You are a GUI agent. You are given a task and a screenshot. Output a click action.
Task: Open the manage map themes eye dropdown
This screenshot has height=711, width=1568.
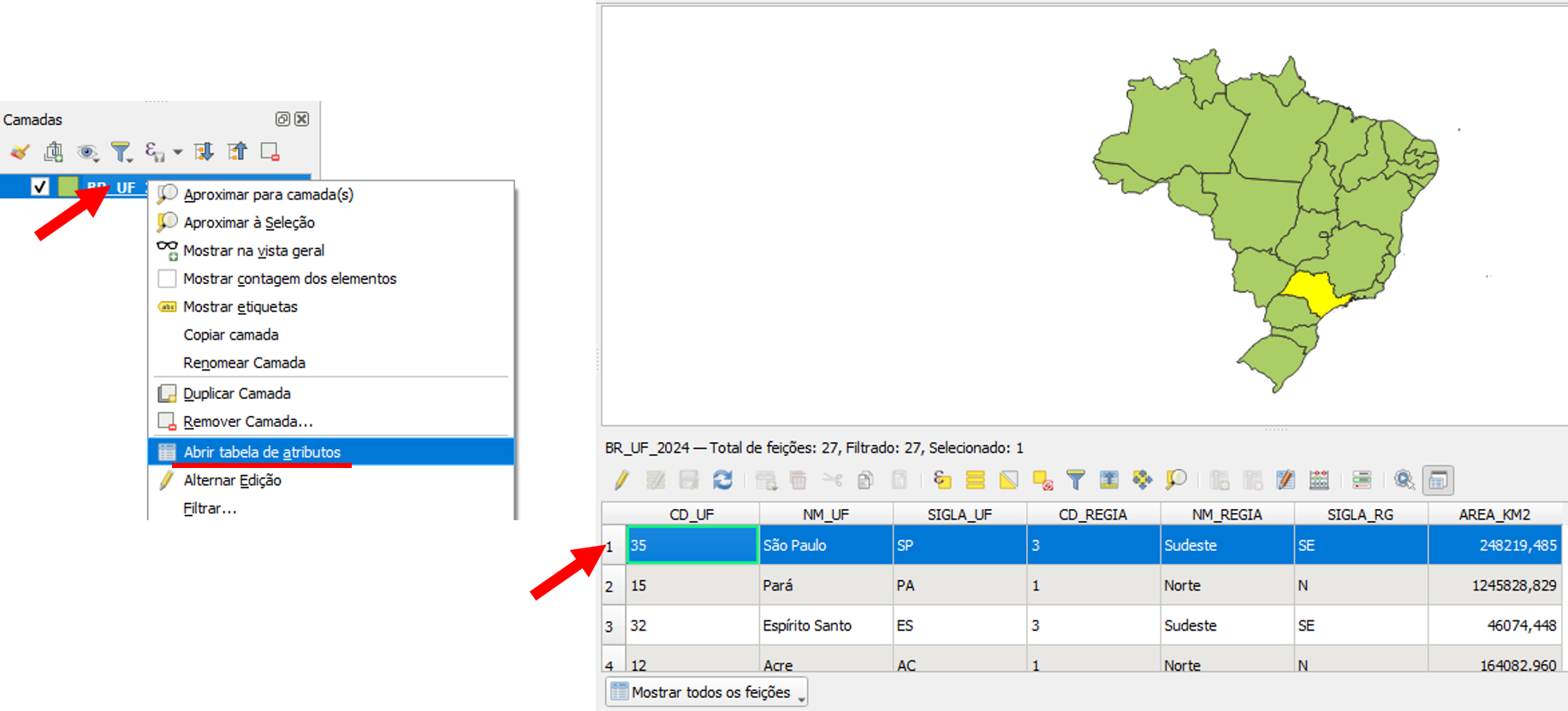pos(87,152)
